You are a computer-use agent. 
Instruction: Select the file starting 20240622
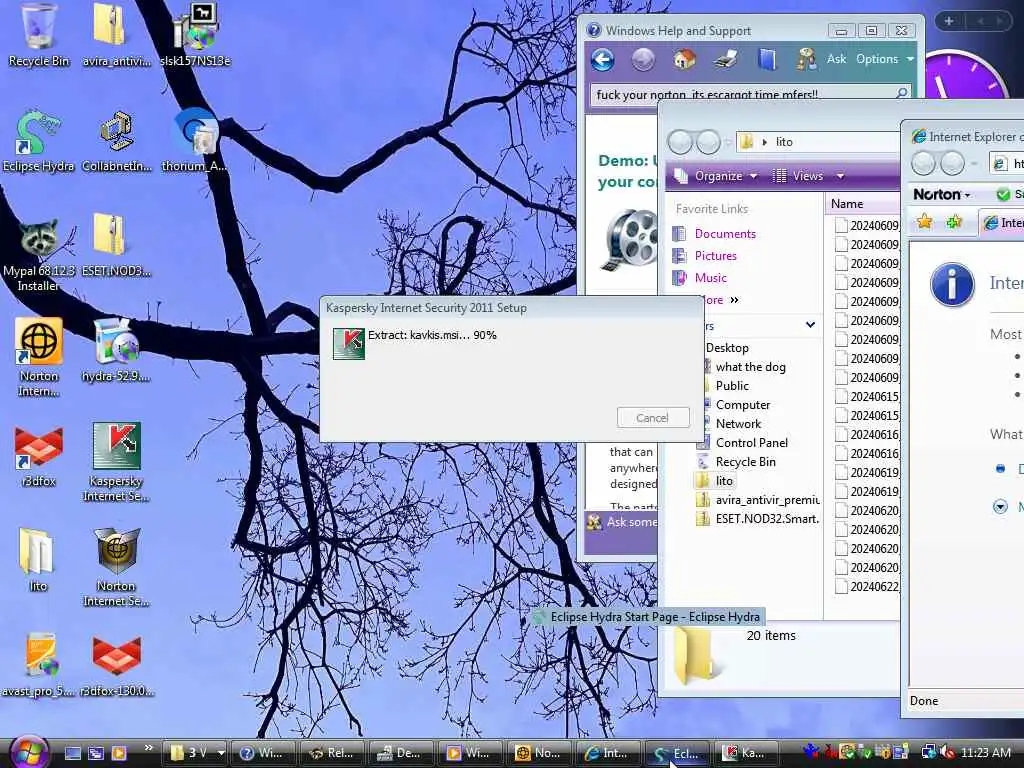867,586
